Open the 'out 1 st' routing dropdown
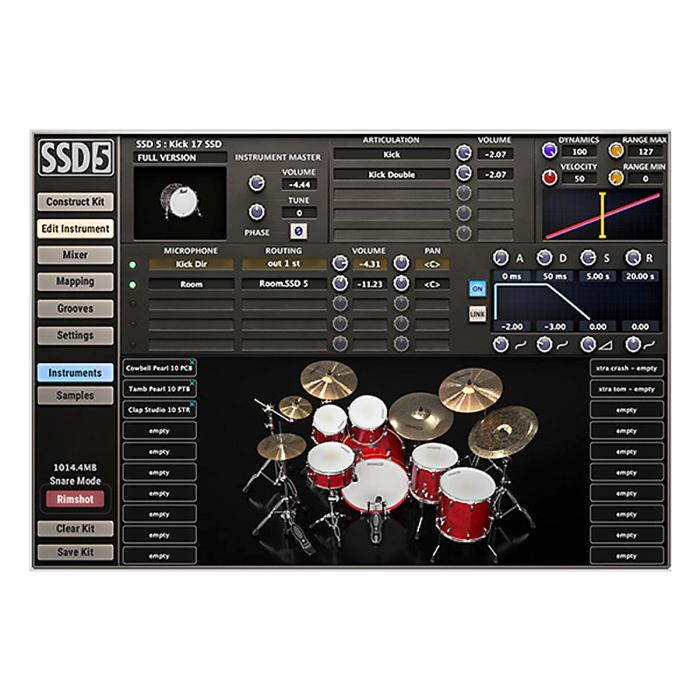 [284, 264]
